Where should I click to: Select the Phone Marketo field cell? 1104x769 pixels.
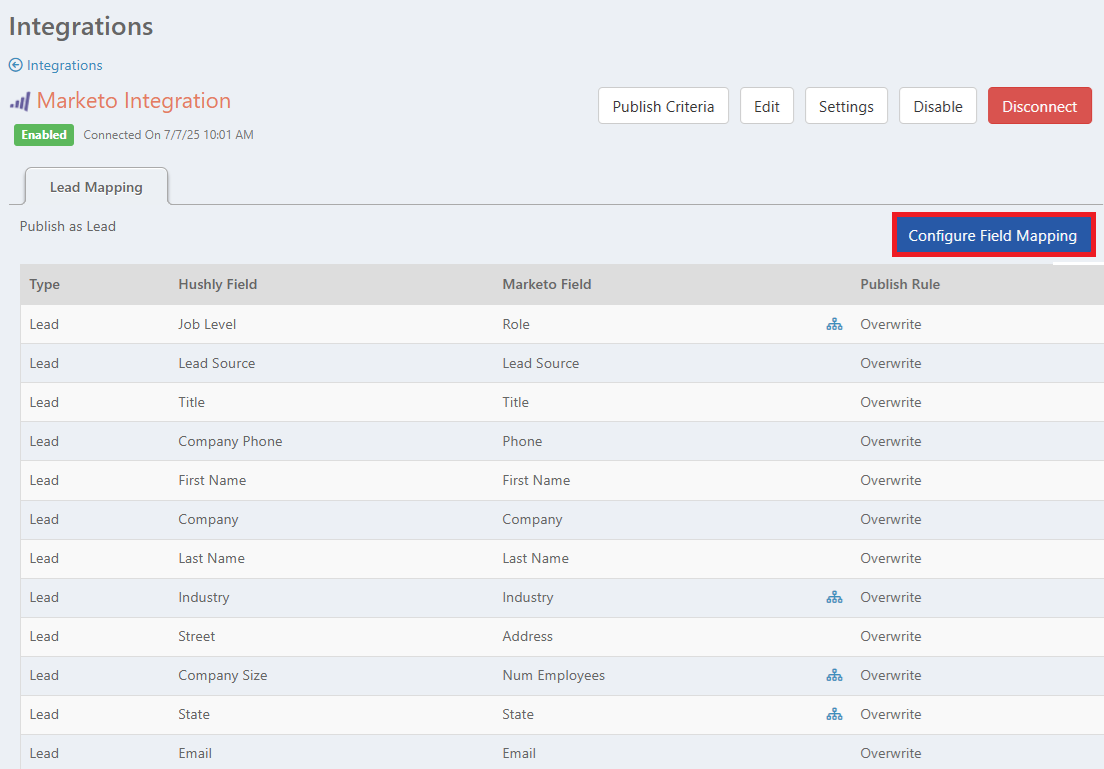(x=522, y=442)
